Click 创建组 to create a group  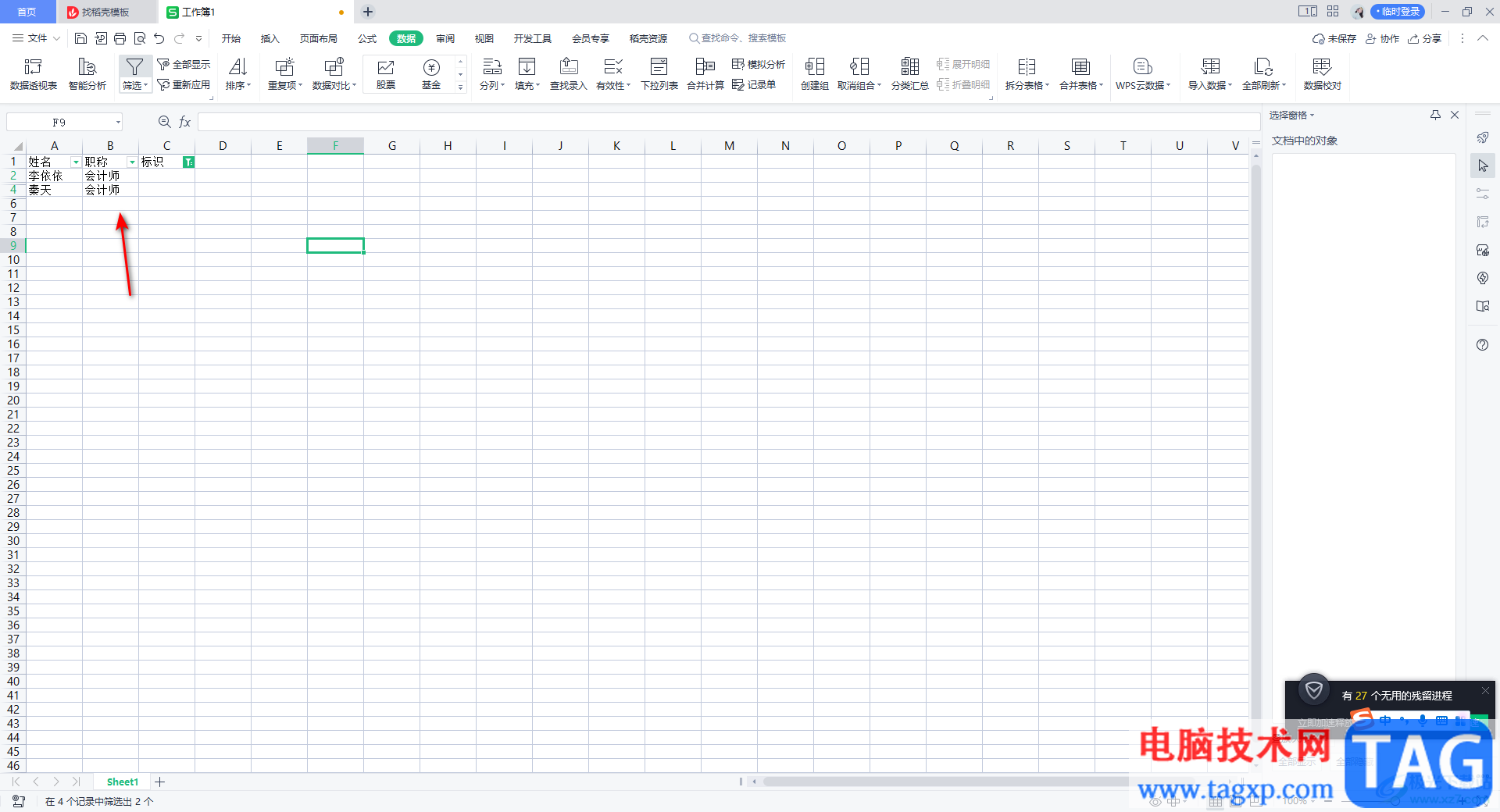tap(815, 74)
